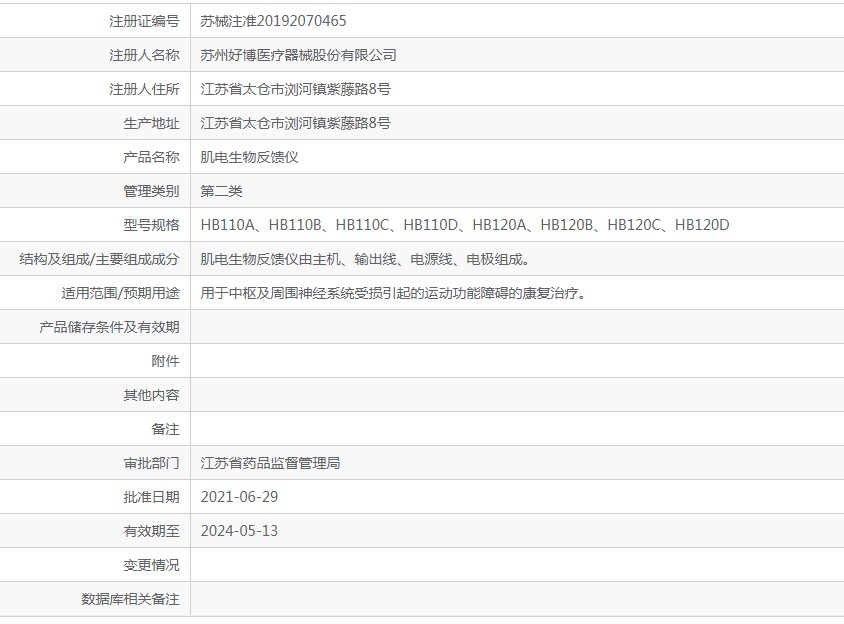Click product name 肌电生物反馈仪

point(249,157)
